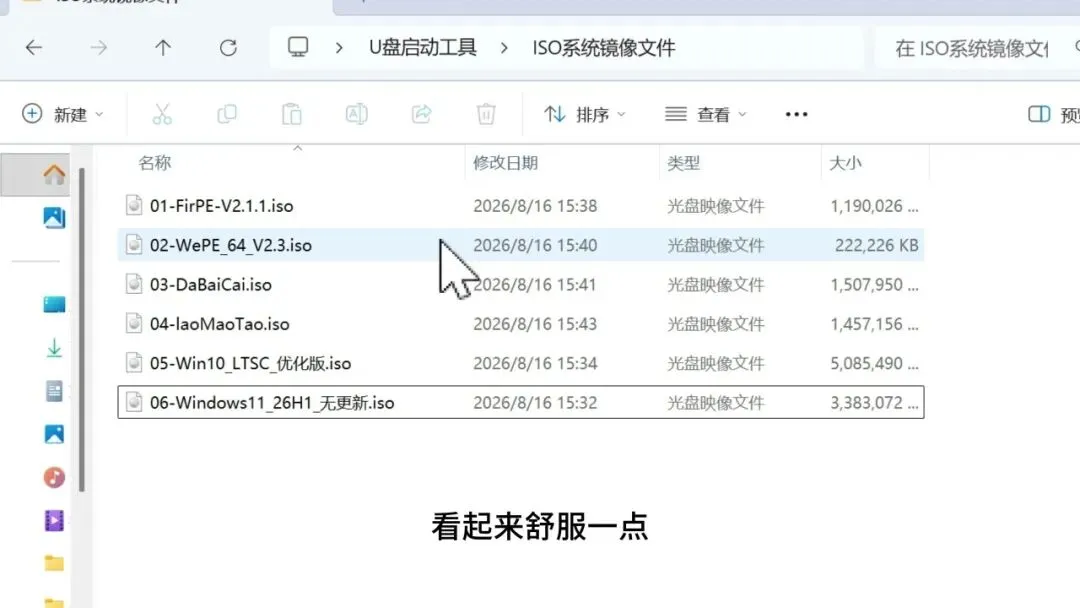Open the U盘启动工具 breadcrumb

point(423,48)
